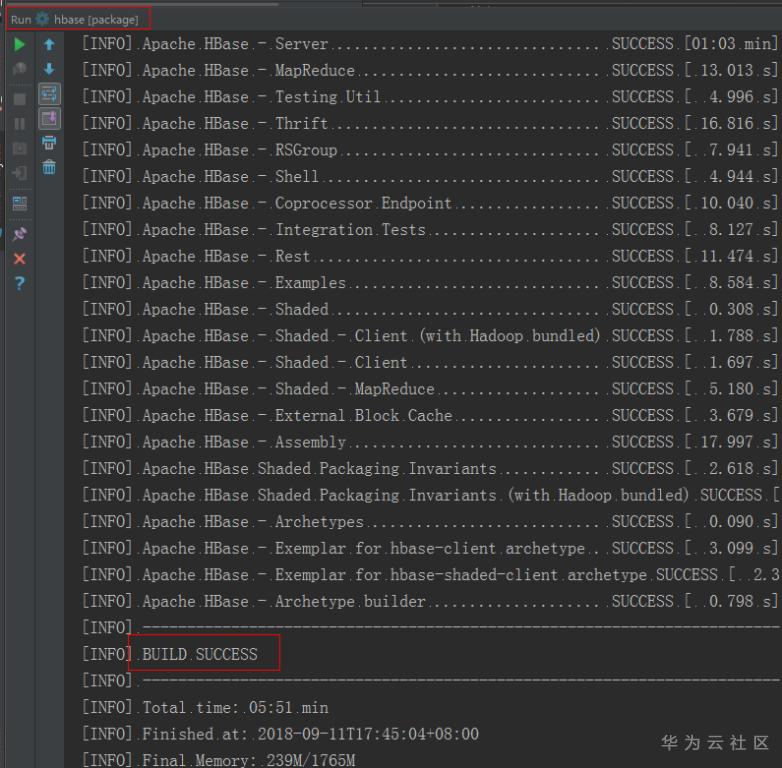Pin the Run tab with pushpin icon
Viewport: 782px width, 768px height.
tap(19, 233)
